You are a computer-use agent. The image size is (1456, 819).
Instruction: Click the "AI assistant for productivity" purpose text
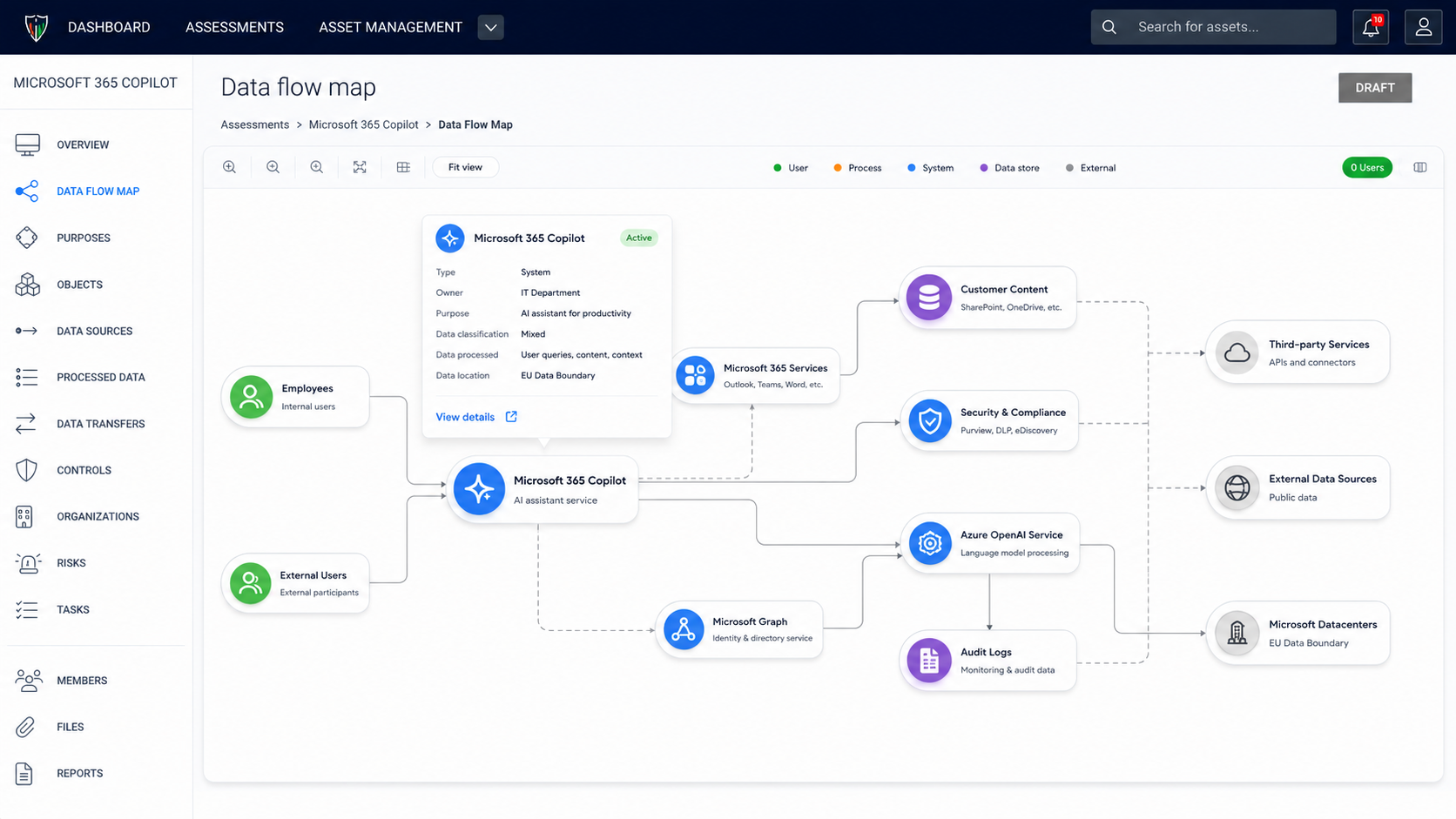[576, 313]
